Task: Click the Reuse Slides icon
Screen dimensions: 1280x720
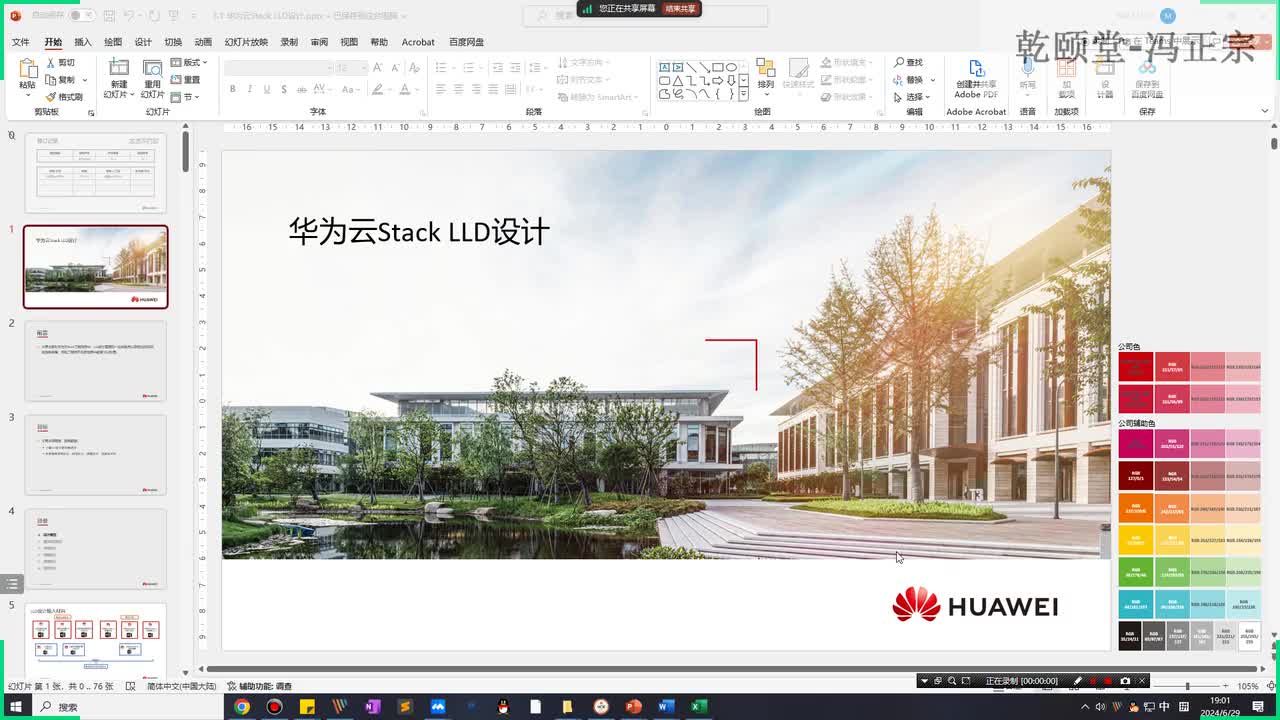Action: pyautogui.click(x=152, y=68)
